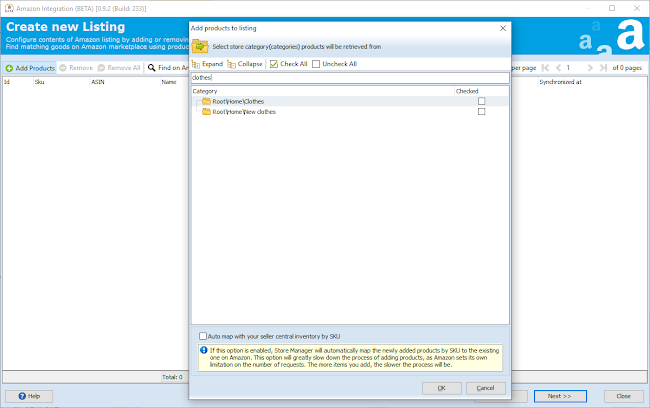Click the Close button in main window
The width and height of the screenshot is (650, 408).
[x=623, y=396]
